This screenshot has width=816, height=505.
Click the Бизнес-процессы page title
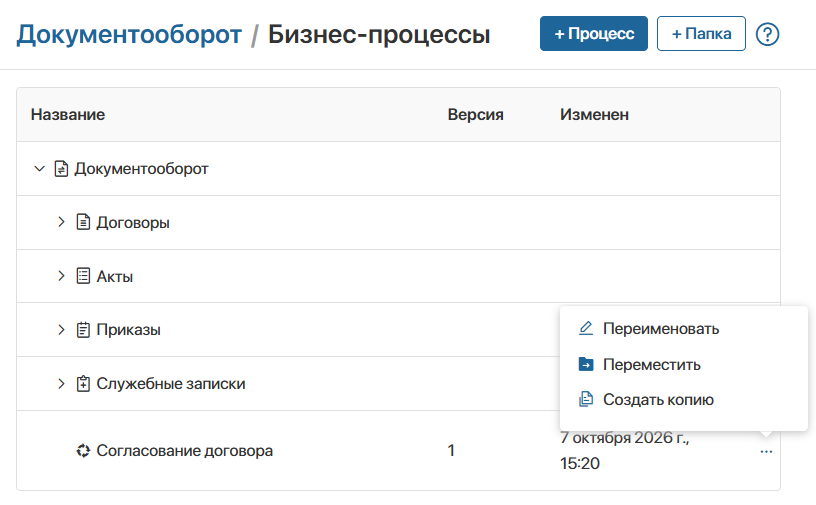click(379, 35)
